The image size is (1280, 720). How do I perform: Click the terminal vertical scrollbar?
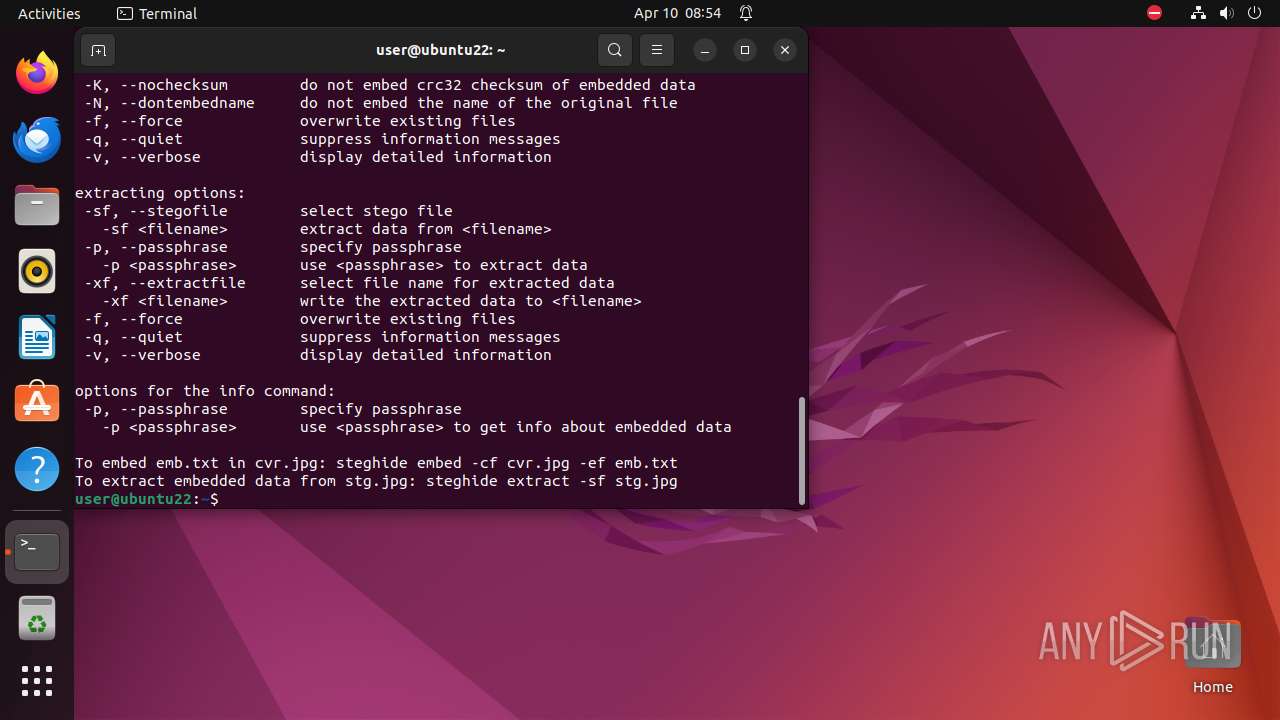click(801, 451)
